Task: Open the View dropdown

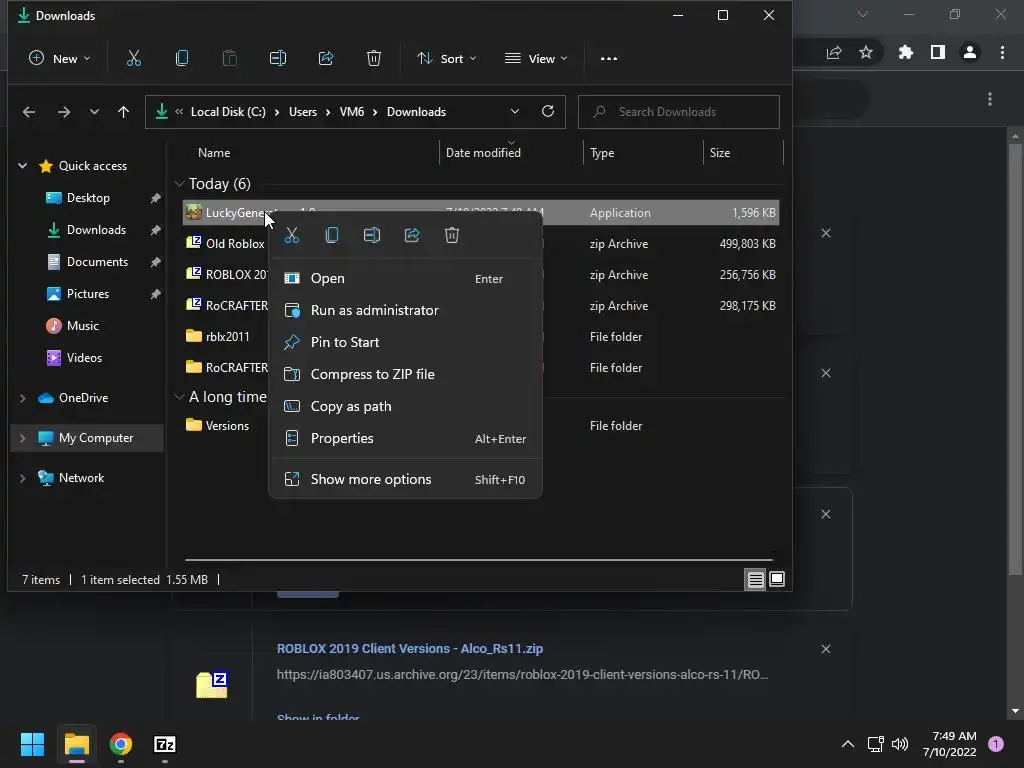Action: pyautogui.click(x=536, y=59)
